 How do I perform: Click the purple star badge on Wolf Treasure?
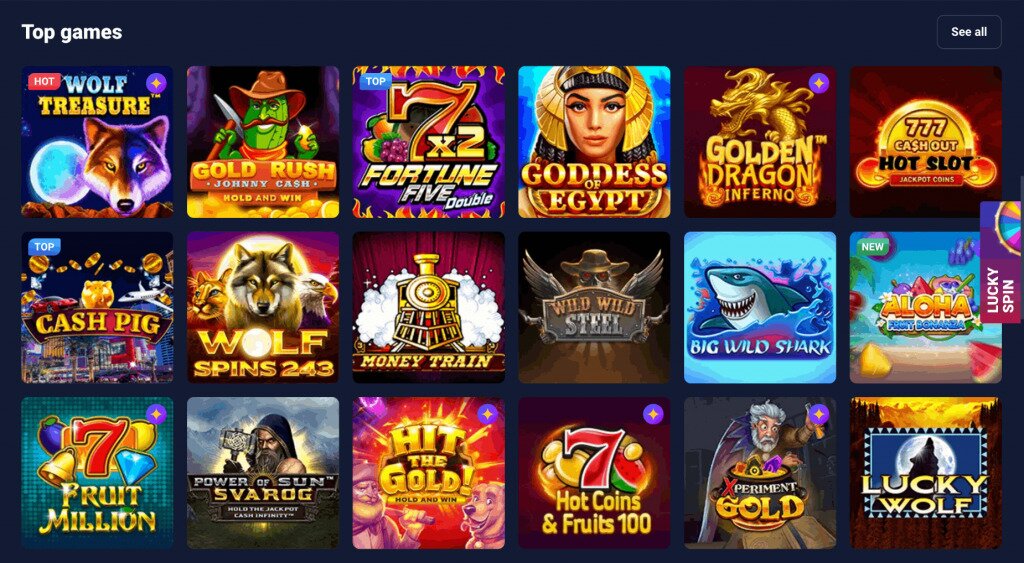pyautogui.click(x=156, y=84)
